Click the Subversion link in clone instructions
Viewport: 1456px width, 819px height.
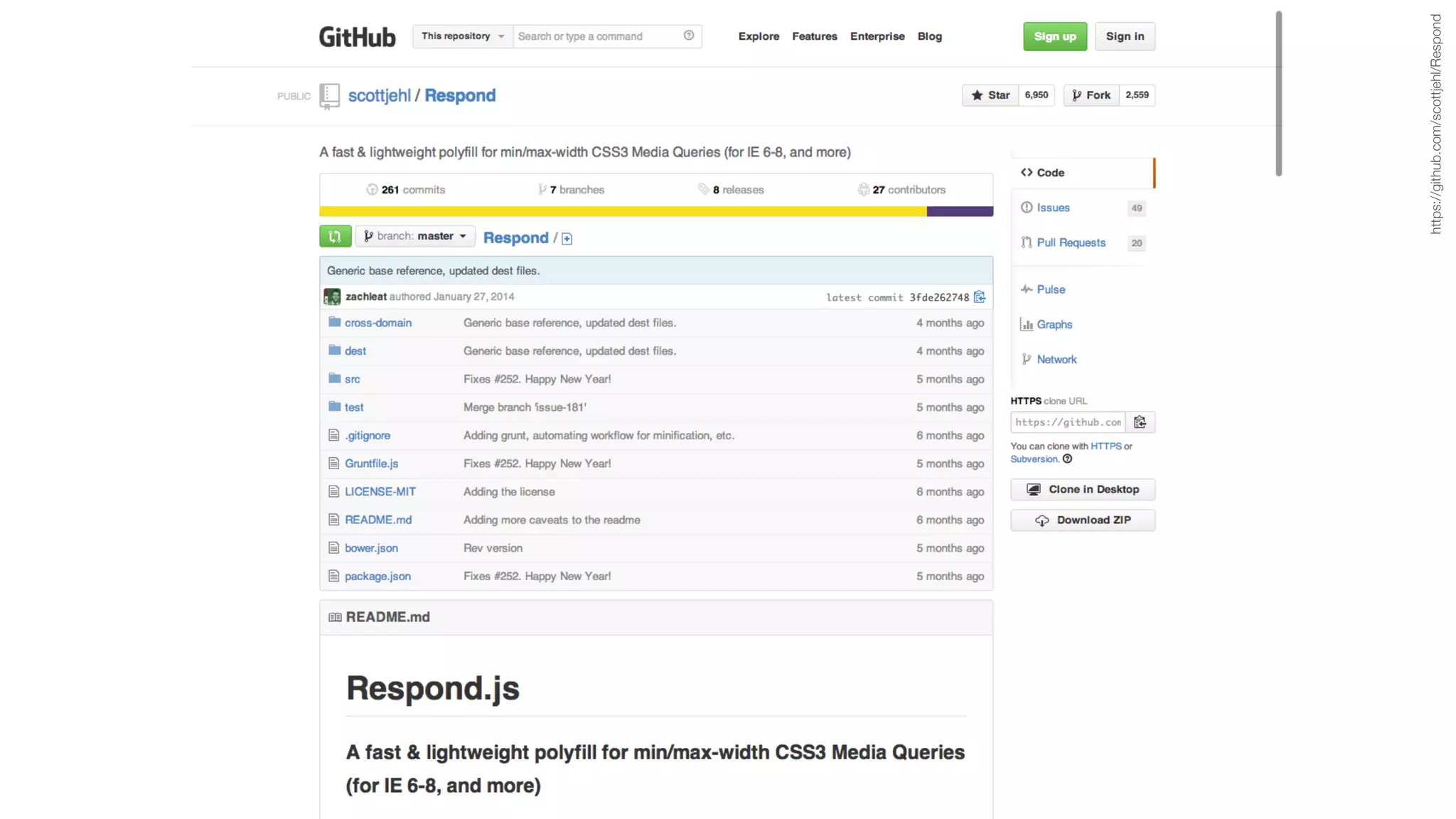pos(1034,459)
